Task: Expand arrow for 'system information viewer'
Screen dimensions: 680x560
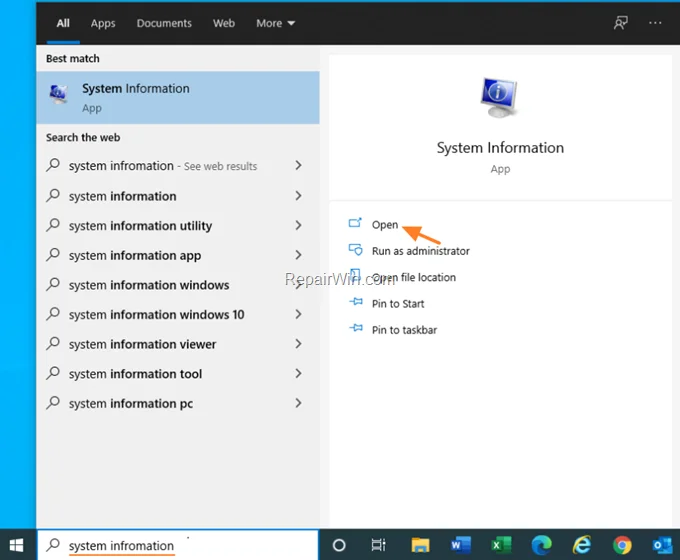Action: pos(298,344)
